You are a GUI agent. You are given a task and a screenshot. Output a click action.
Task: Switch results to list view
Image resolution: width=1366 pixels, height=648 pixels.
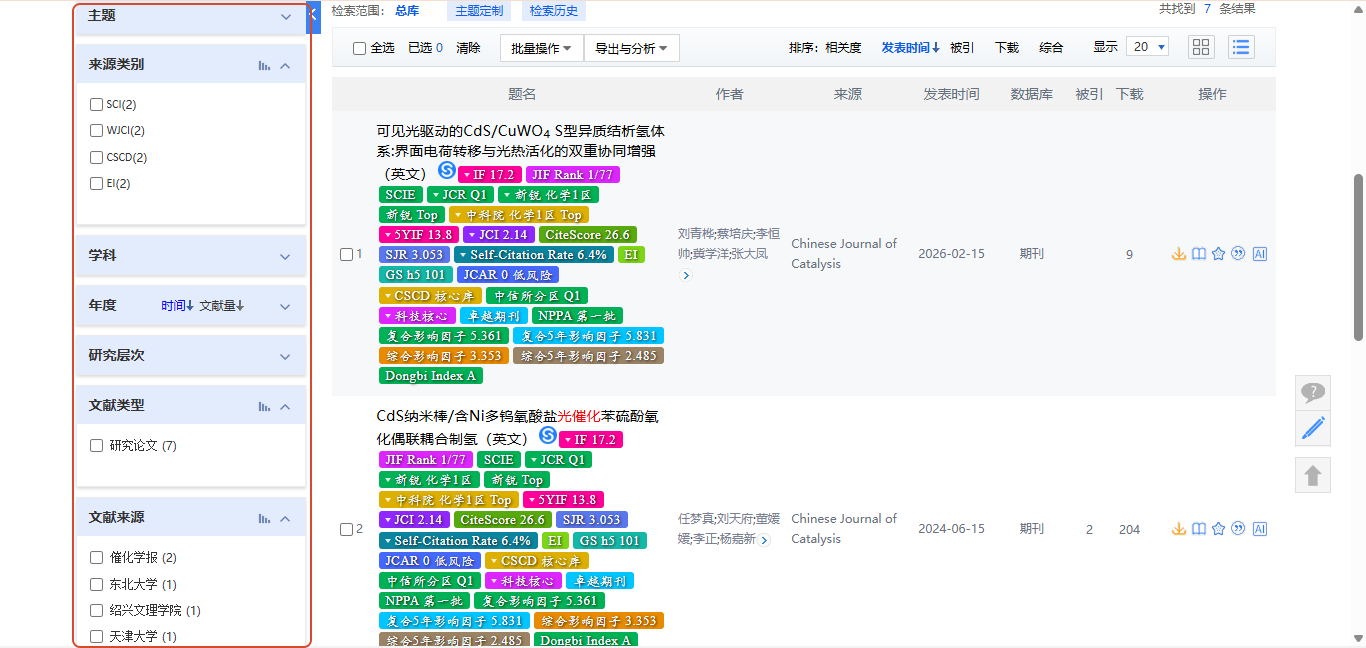[x=1241, y=47]
